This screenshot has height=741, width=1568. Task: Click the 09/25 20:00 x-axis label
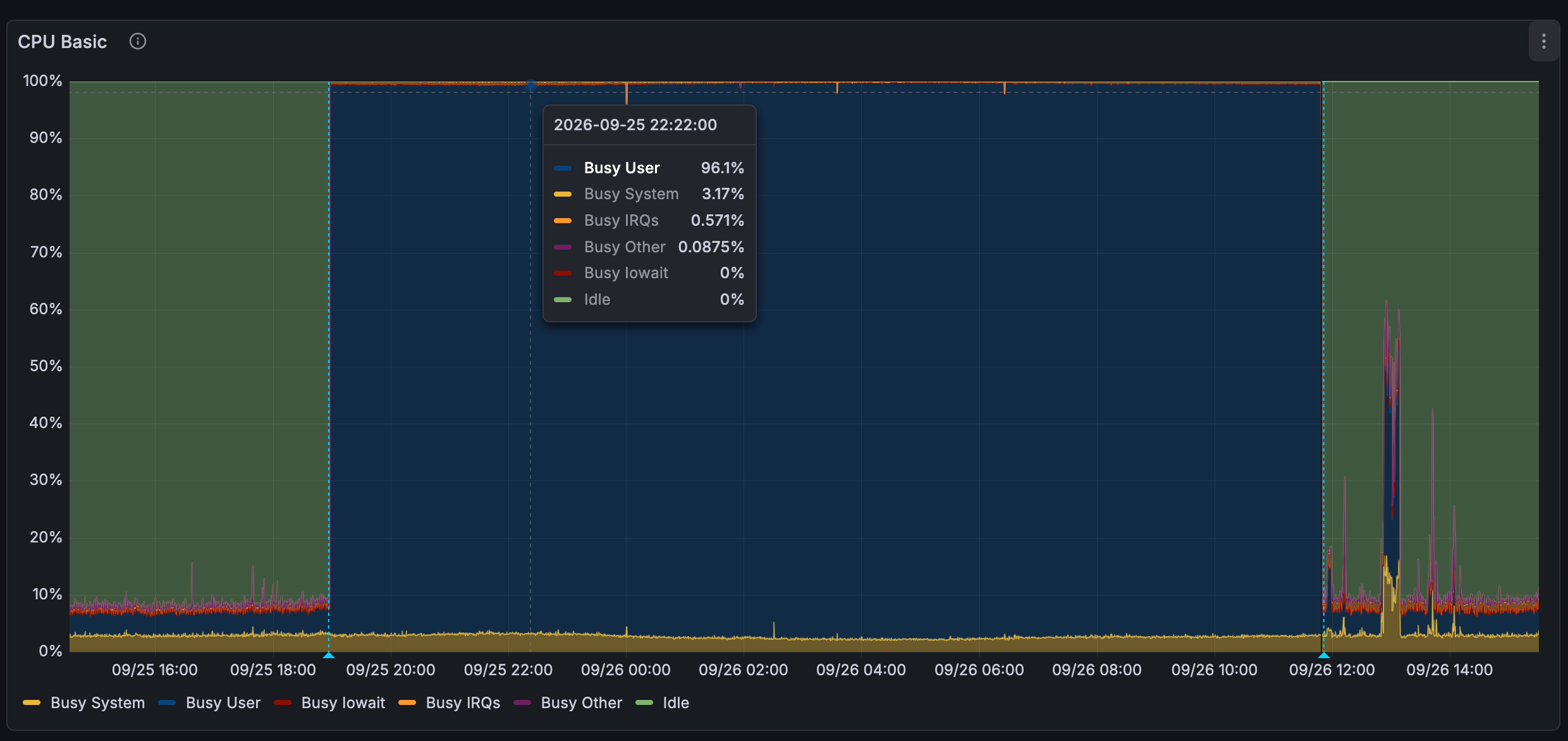tap(391, 670)
